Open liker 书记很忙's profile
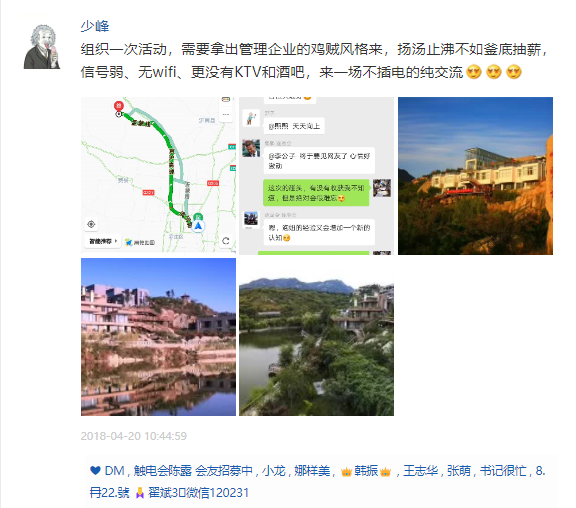This screenshot has width=576, height=508. pyautogui.click(x=503, y=471)
